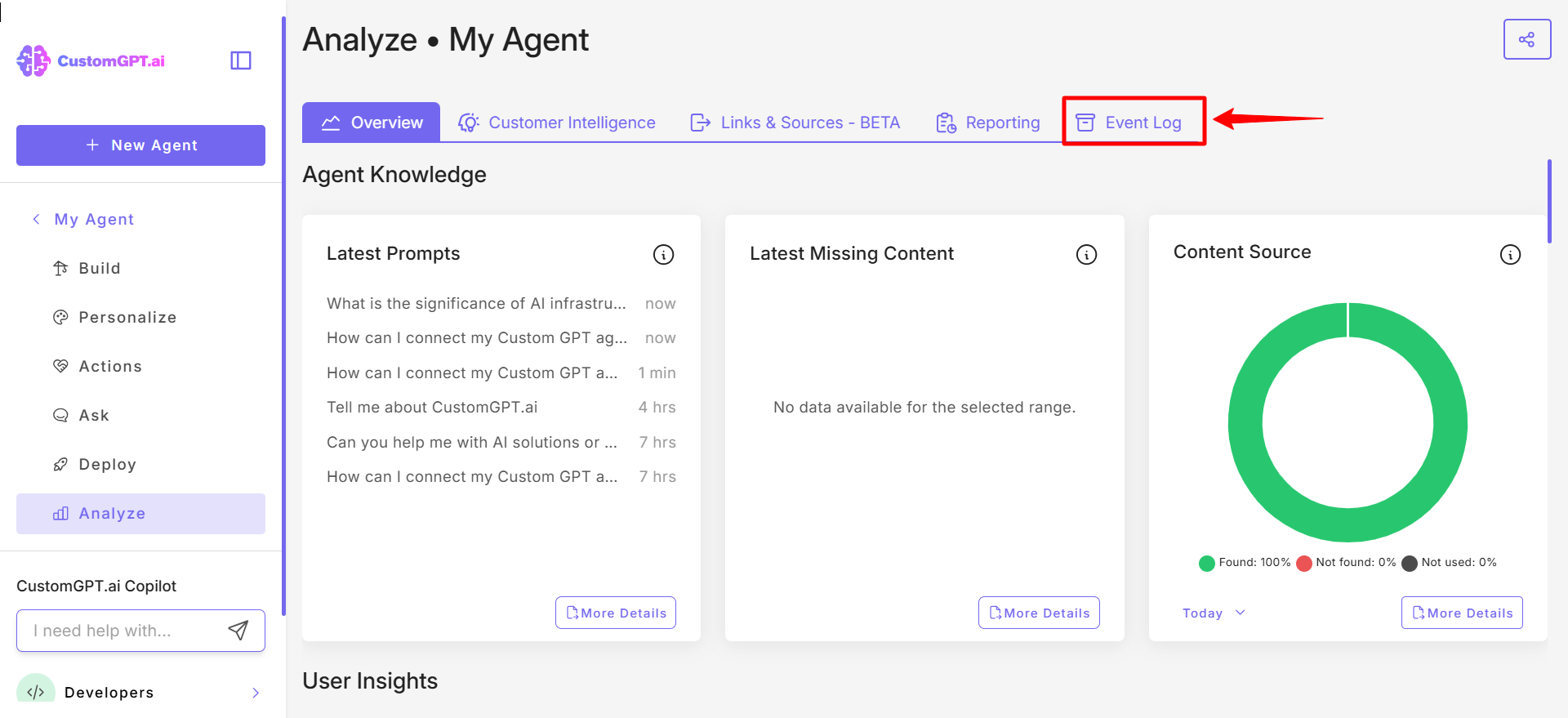Select Analyze in the sidebar
Image resolution: width=1568 pixels, height=718 pixels.
click(140, 513)
